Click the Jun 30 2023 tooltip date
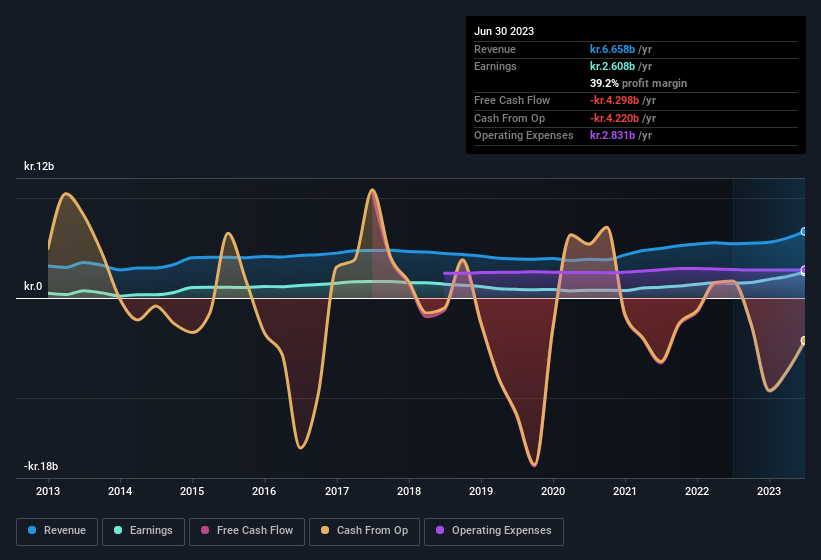821x560 pixels. (x=504, y=31)
